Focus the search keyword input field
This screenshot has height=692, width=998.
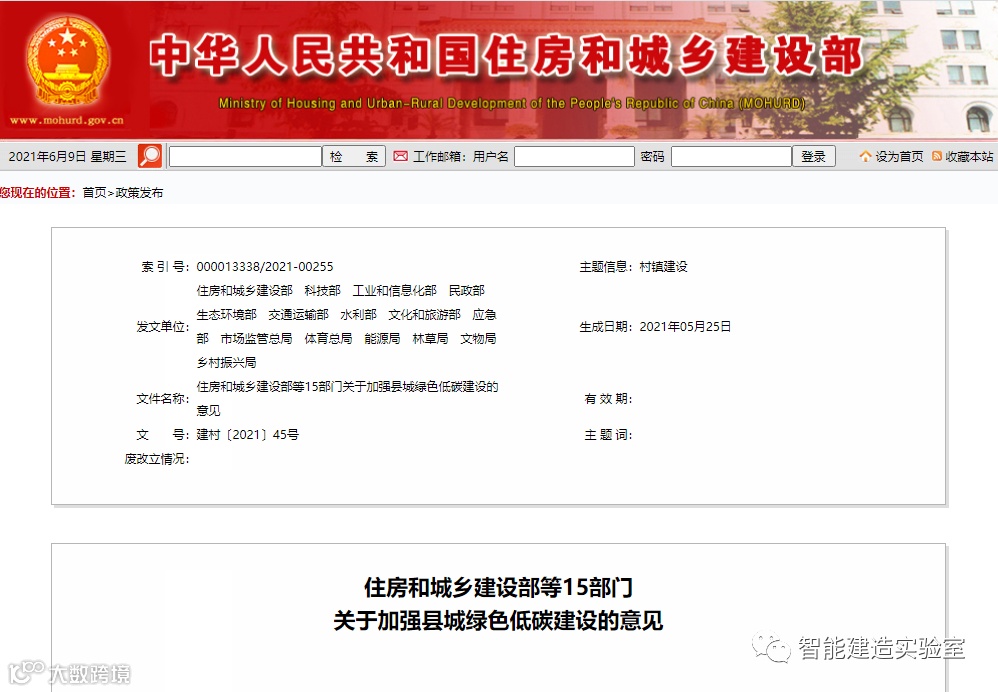click(245, 157)
